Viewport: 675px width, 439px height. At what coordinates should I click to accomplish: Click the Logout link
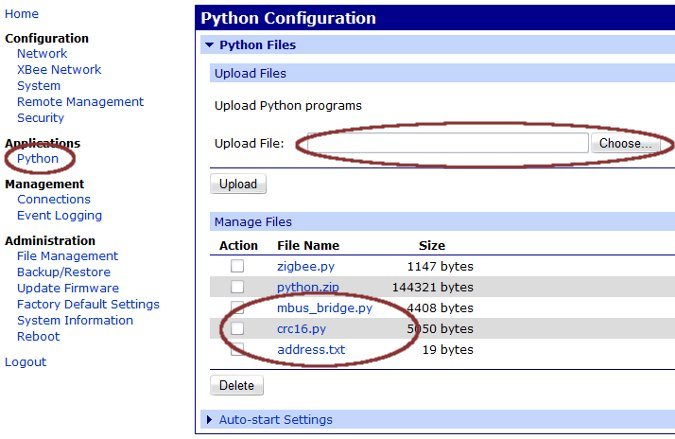25,362
